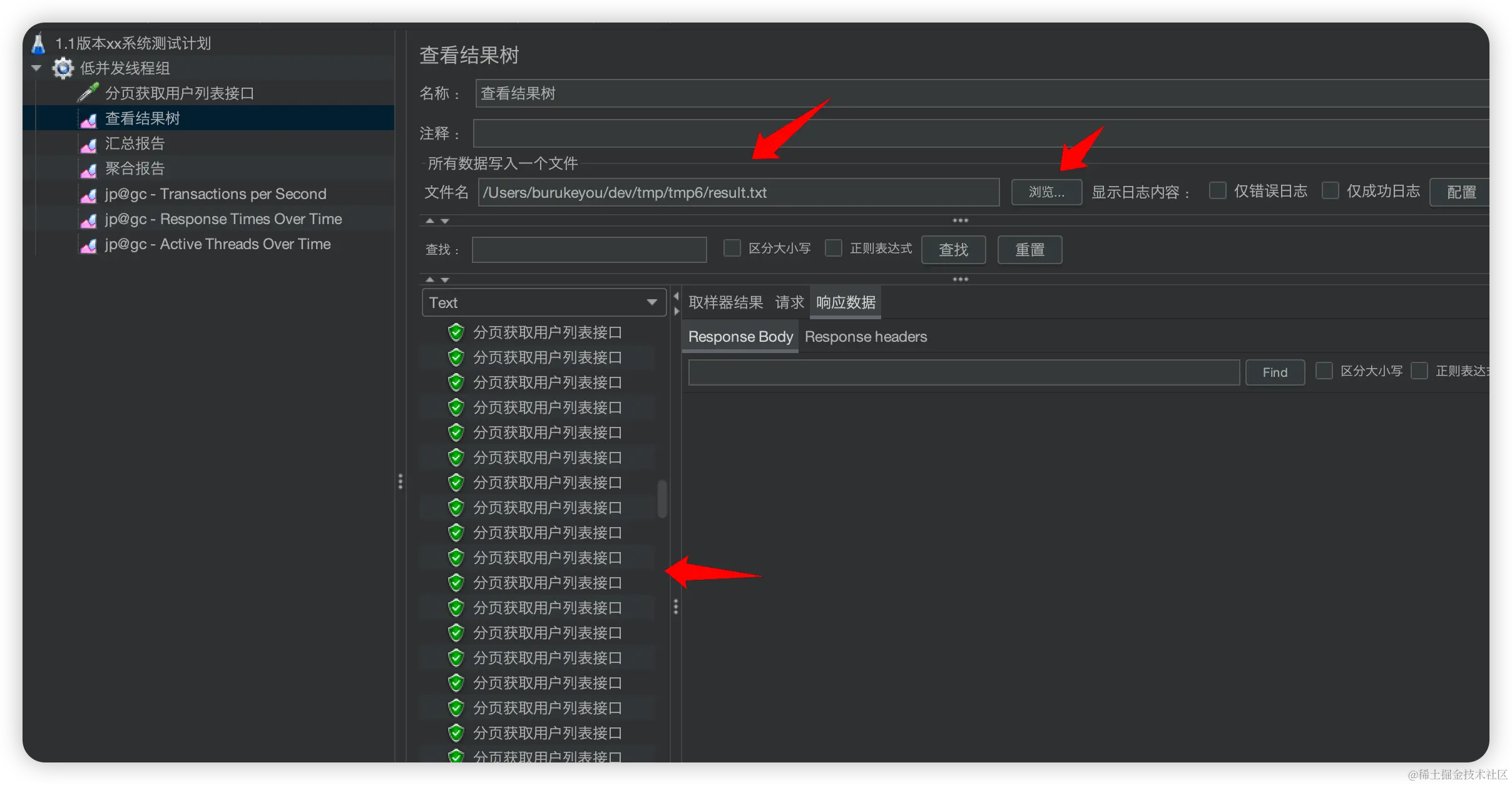Click the Find button
Image resolution: width=1512 pixels, height=785 pixels.
(x=1275, y=372)
